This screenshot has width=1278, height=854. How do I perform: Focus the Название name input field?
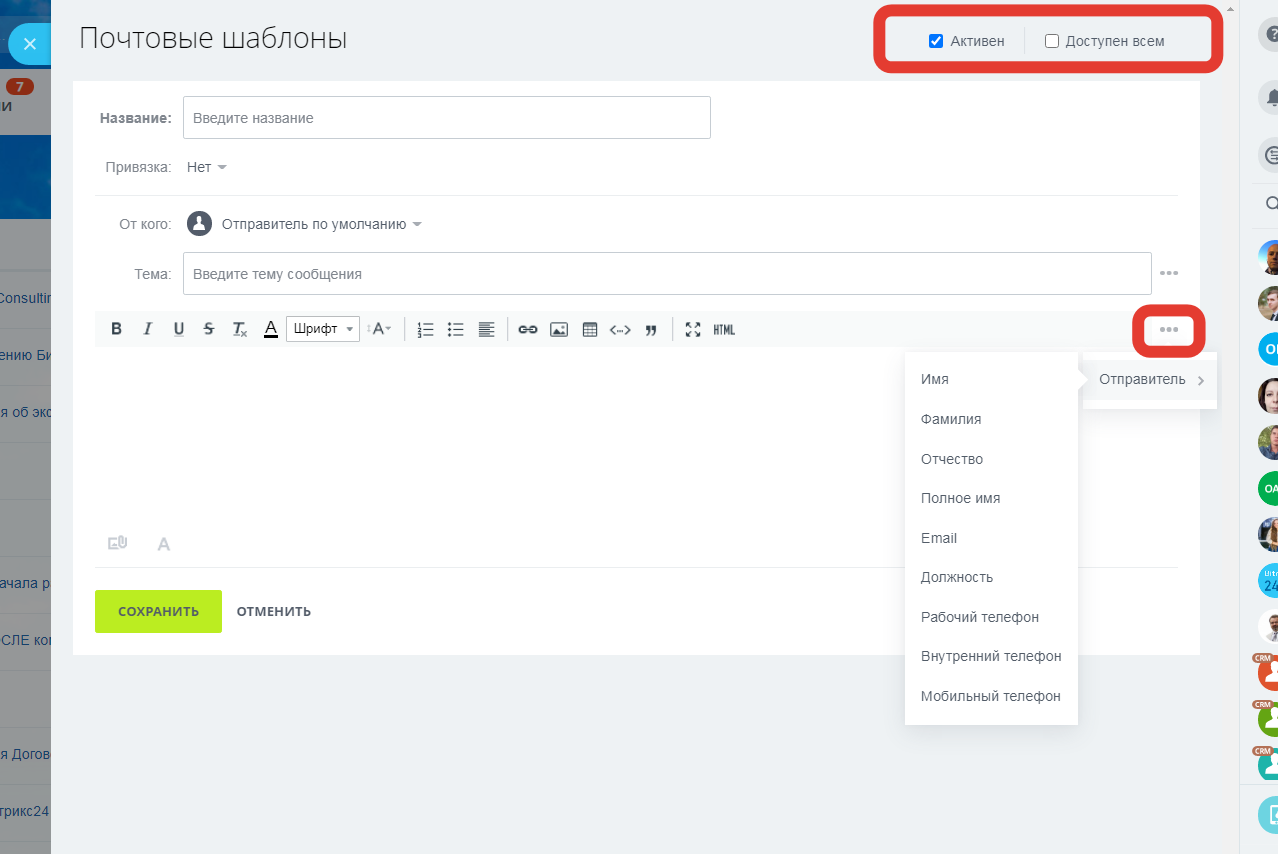446,118
